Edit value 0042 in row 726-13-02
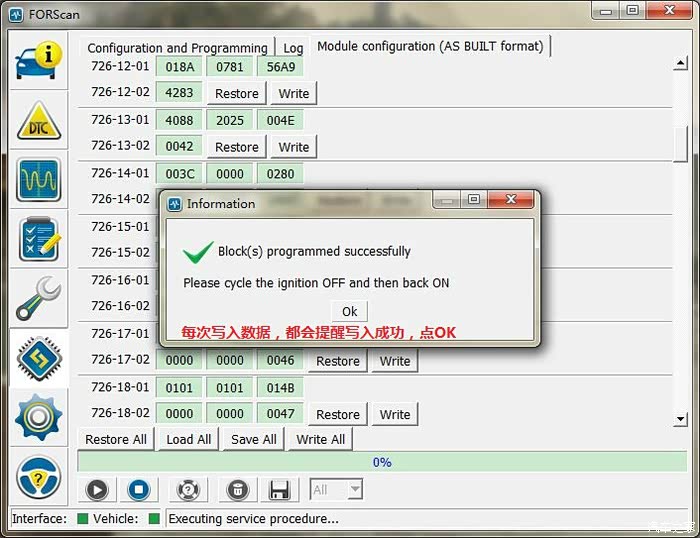Viewport: 700px width, 538px height. 179,146
